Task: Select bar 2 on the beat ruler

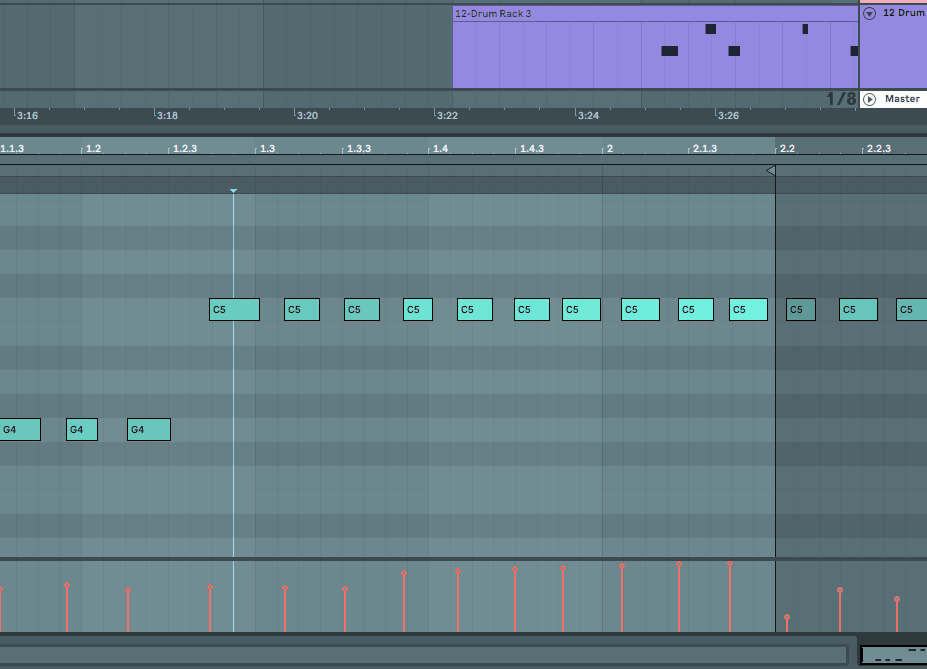Action: 610,148
